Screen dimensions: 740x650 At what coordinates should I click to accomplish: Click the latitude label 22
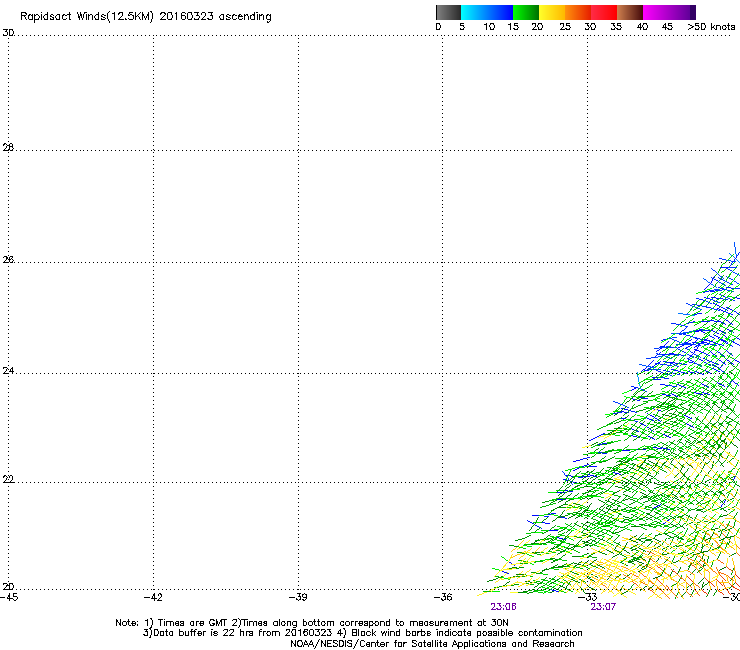[8, 479]
